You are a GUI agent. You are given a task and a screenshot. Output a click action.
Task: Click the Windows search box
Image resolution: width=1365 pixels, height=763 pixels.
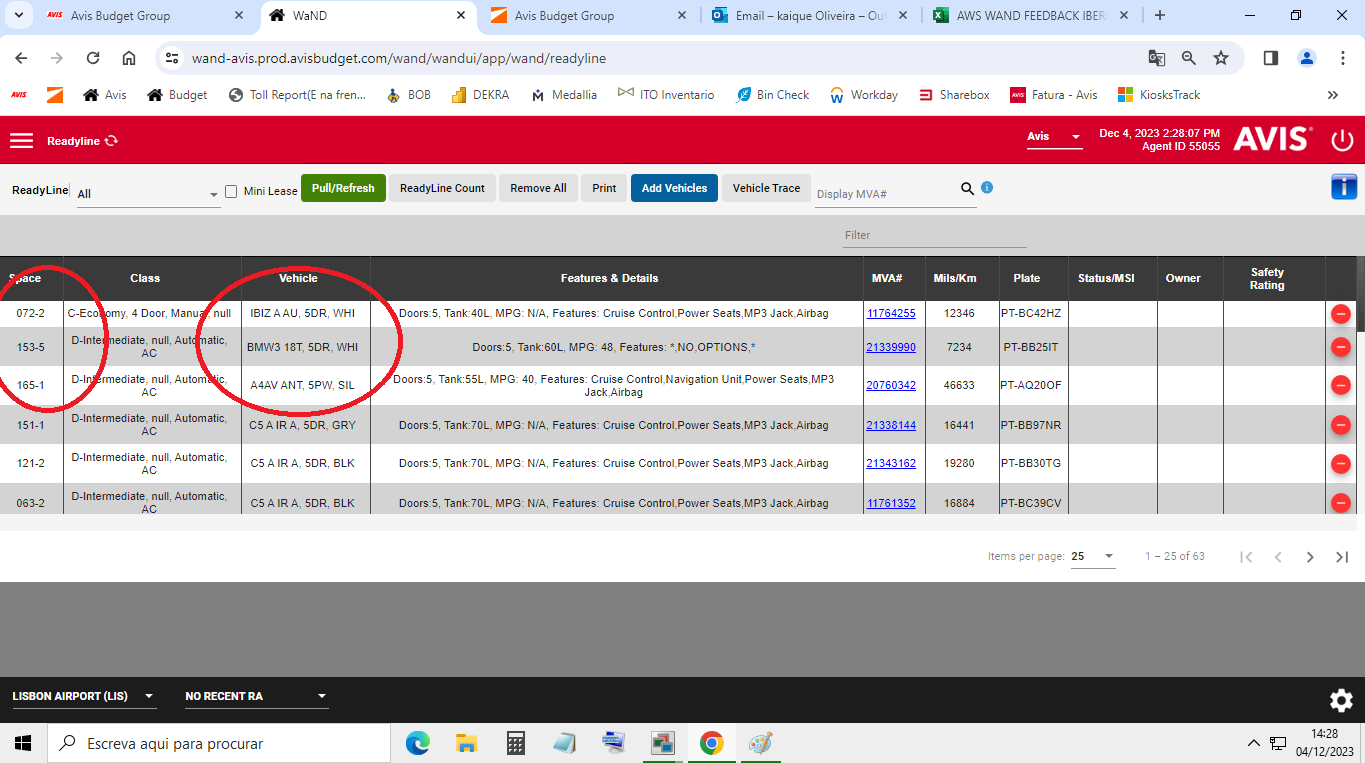pyautogui.click(x=218, y=743)
